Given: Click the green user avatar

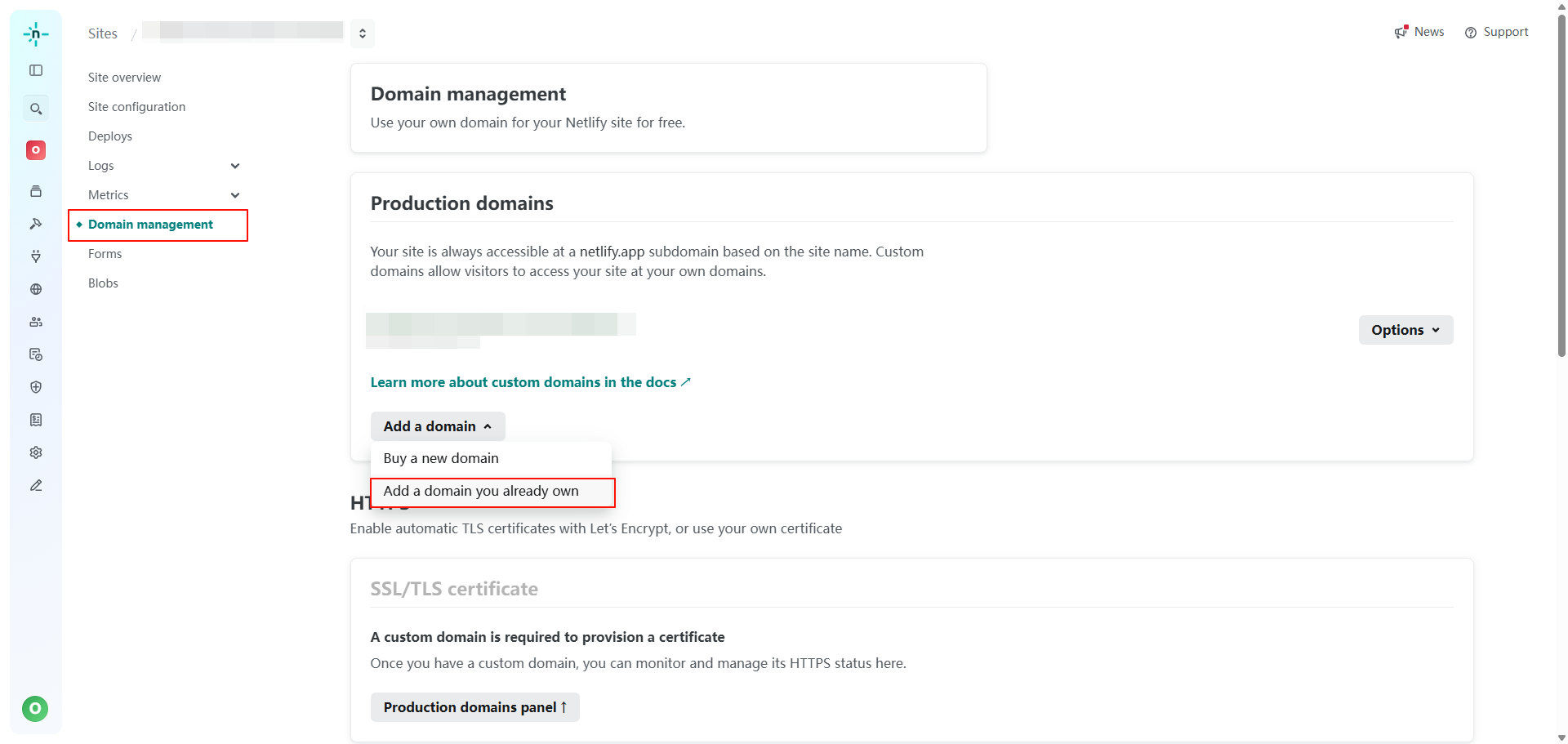Looking at the screenshot, I should [x=35, y=708].
